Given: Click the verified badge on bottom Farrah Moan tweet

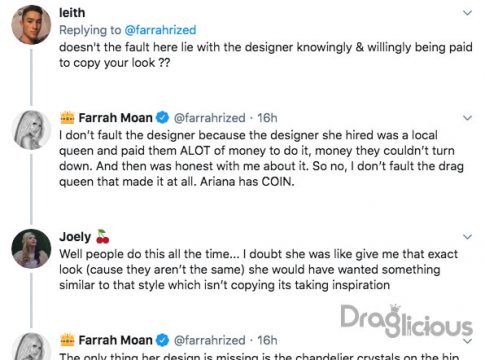Looking at the screenshot, I should tap(162, 340).
